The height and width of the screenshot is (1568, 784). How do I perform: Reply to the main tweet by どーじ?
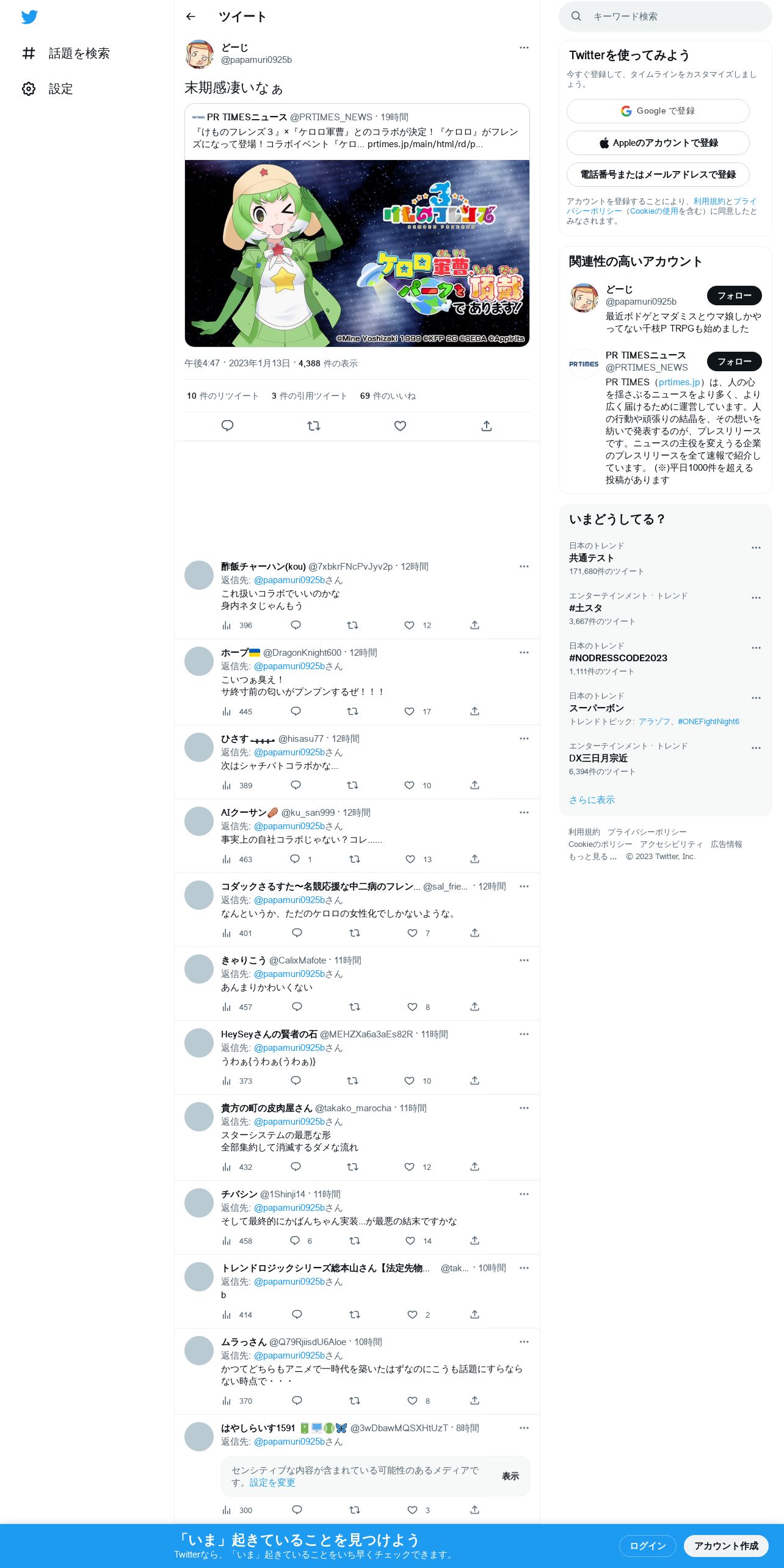click(227, 426)
